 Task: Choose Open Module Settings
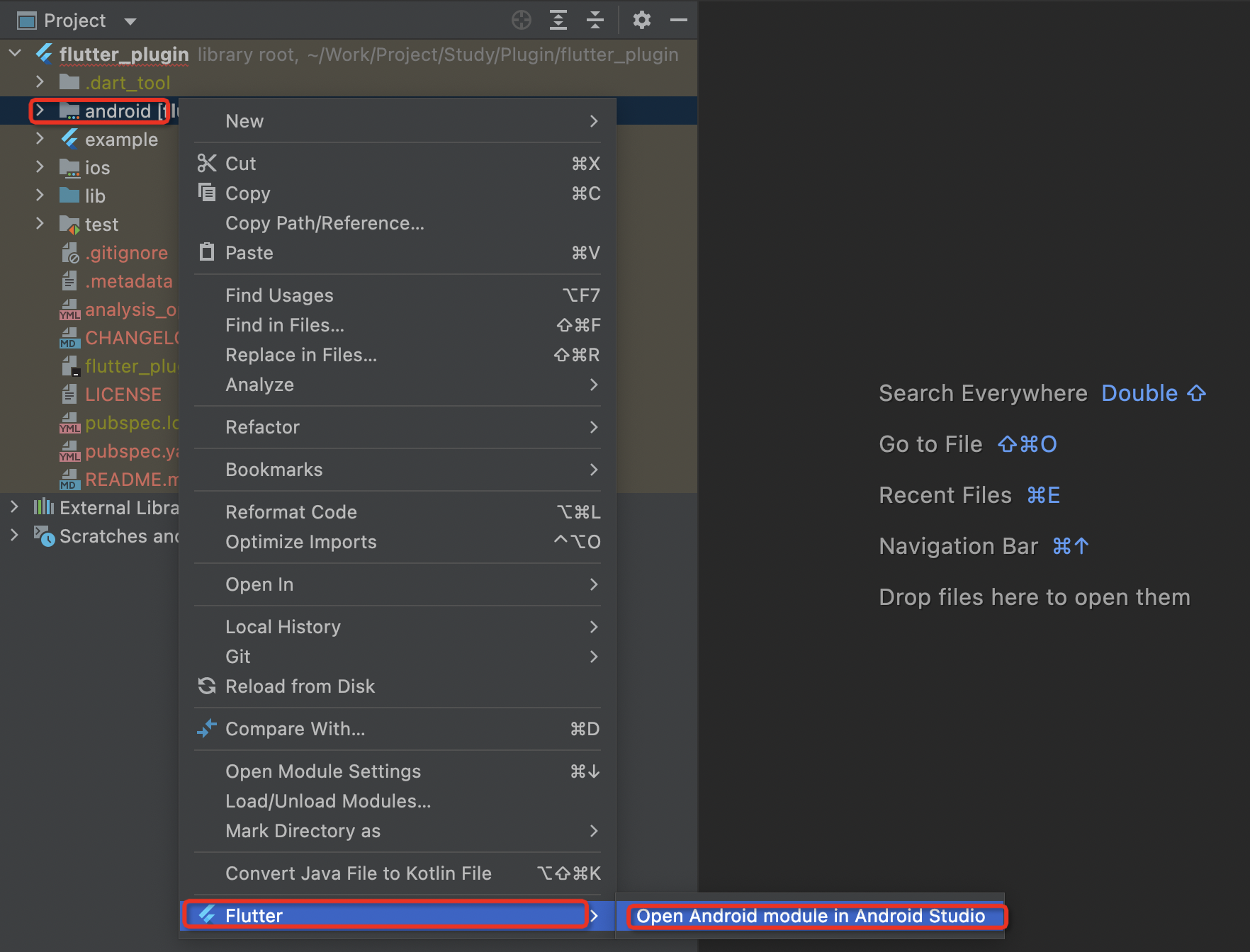(x=398, y=771)
